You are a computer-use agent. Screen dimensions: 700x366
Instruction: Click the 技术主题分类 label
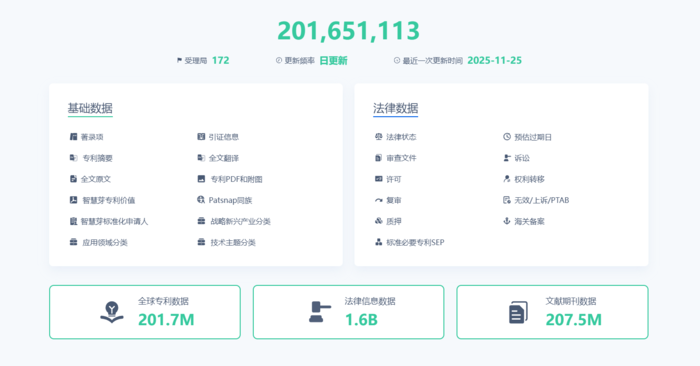233,242
